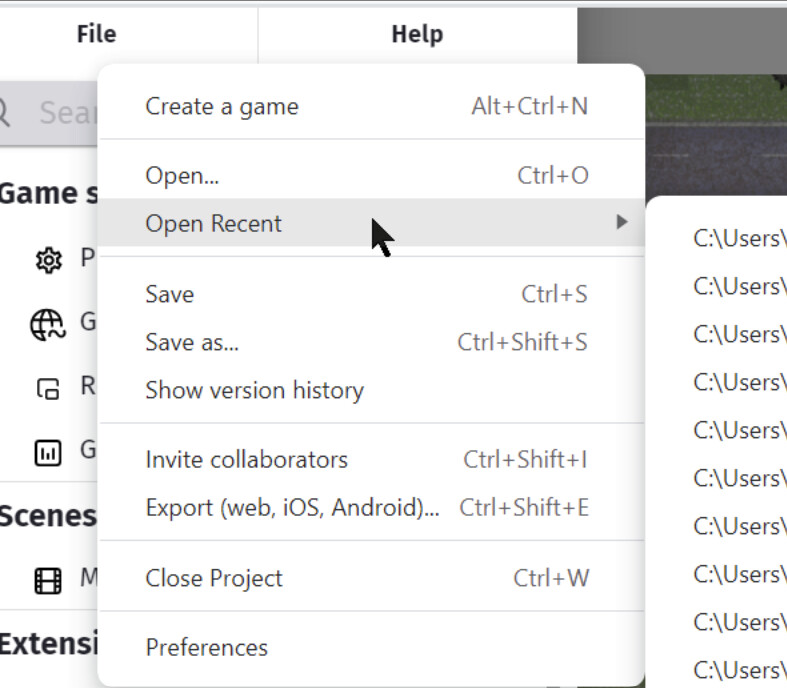This screenshot has height=688, width=787.
Task: Choose Create a game from the File menu
Action: point(222,107)
